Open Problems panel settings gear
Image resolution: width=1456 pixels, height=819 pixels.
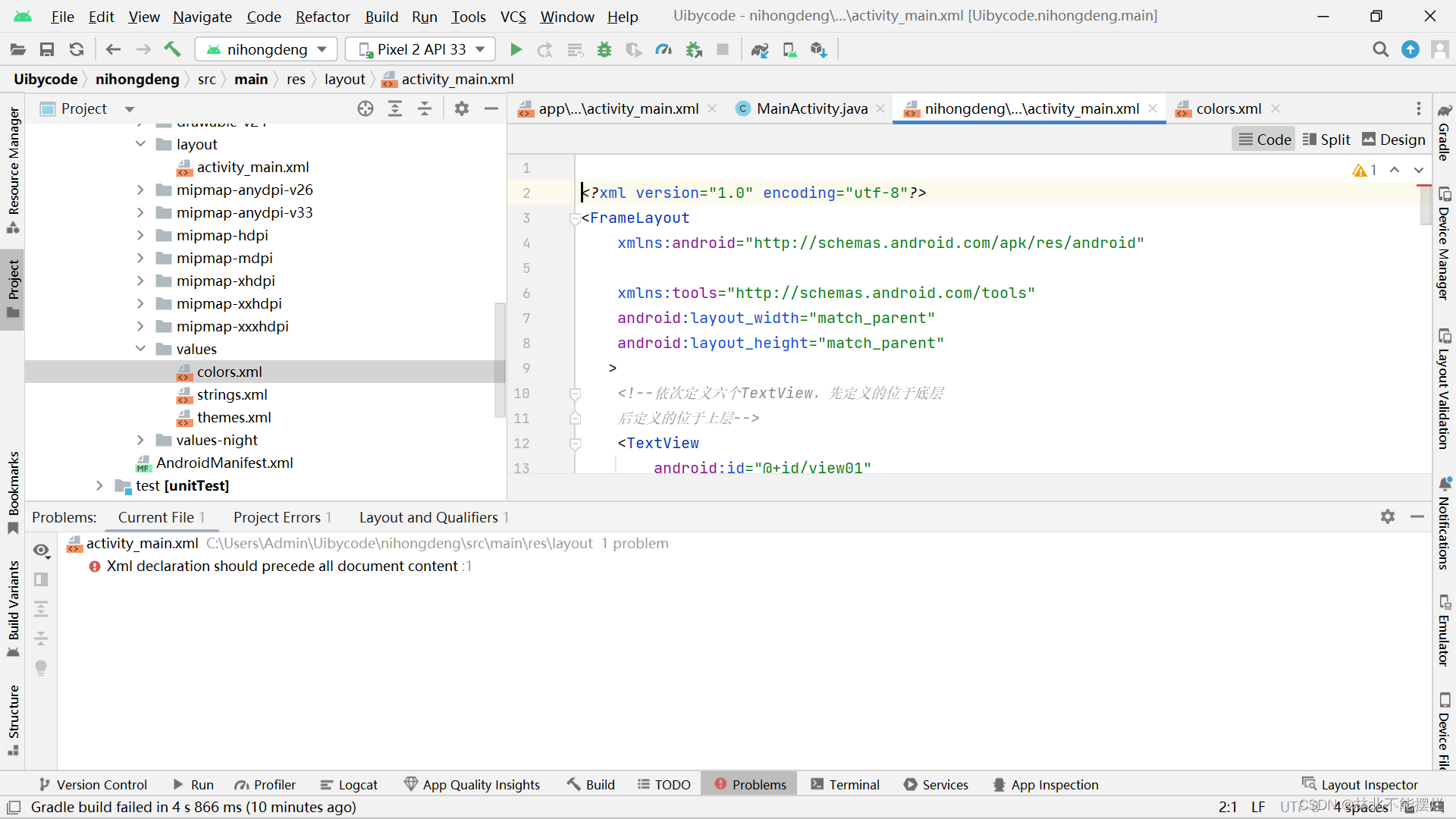point(1387,517)
